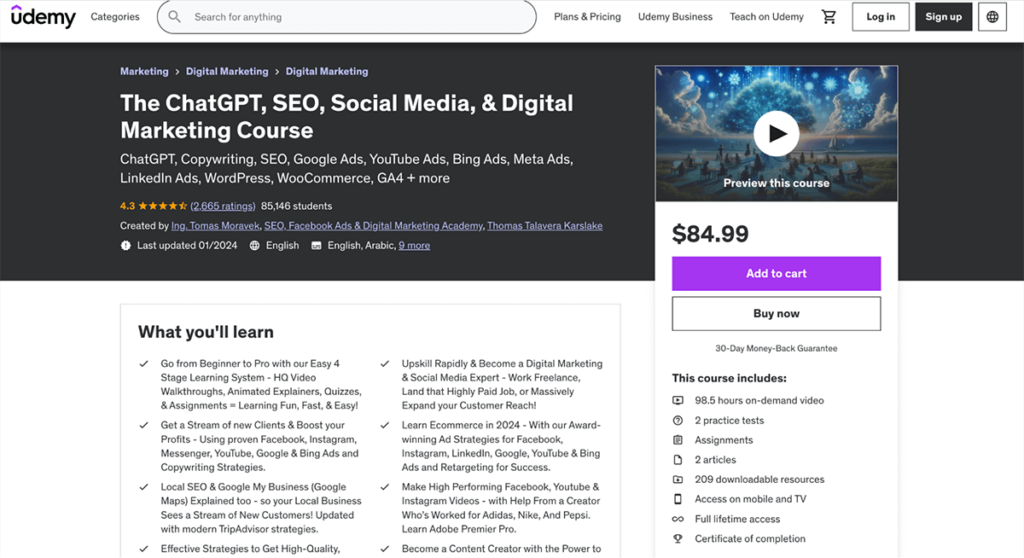Focus the Search for anything field
This screenshot has height=558, width=1024.
(x=347, y=16)
